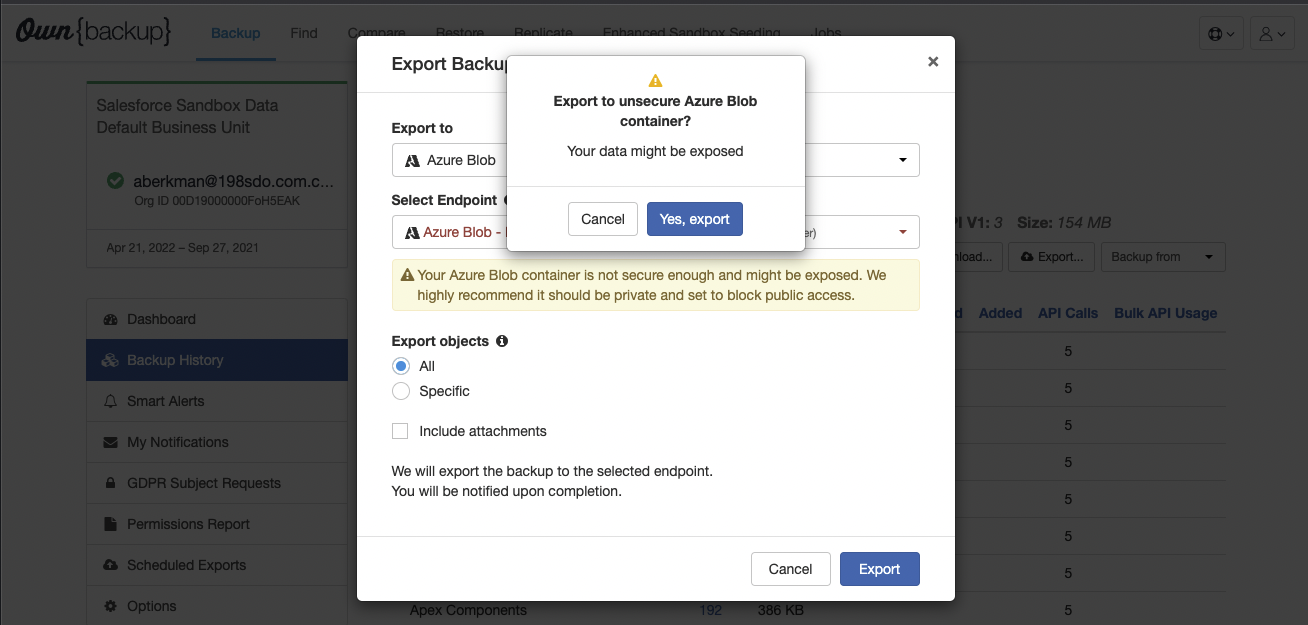Click the Options gear icon
1308x625 pixels.
110,606
